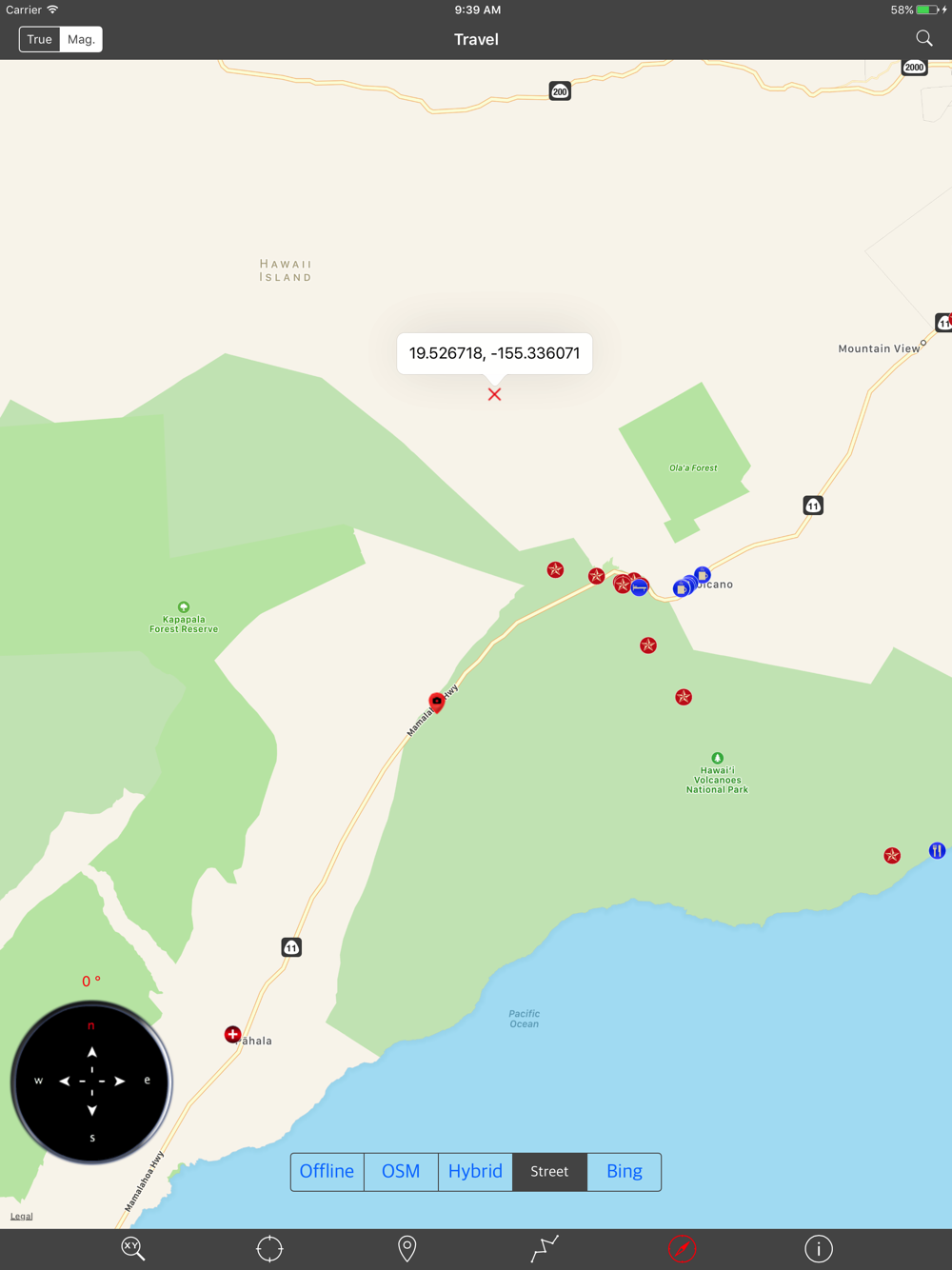Tap the Legal link on map
This screenshot has height=1270, width=952.
click(x=21, y=1216)
